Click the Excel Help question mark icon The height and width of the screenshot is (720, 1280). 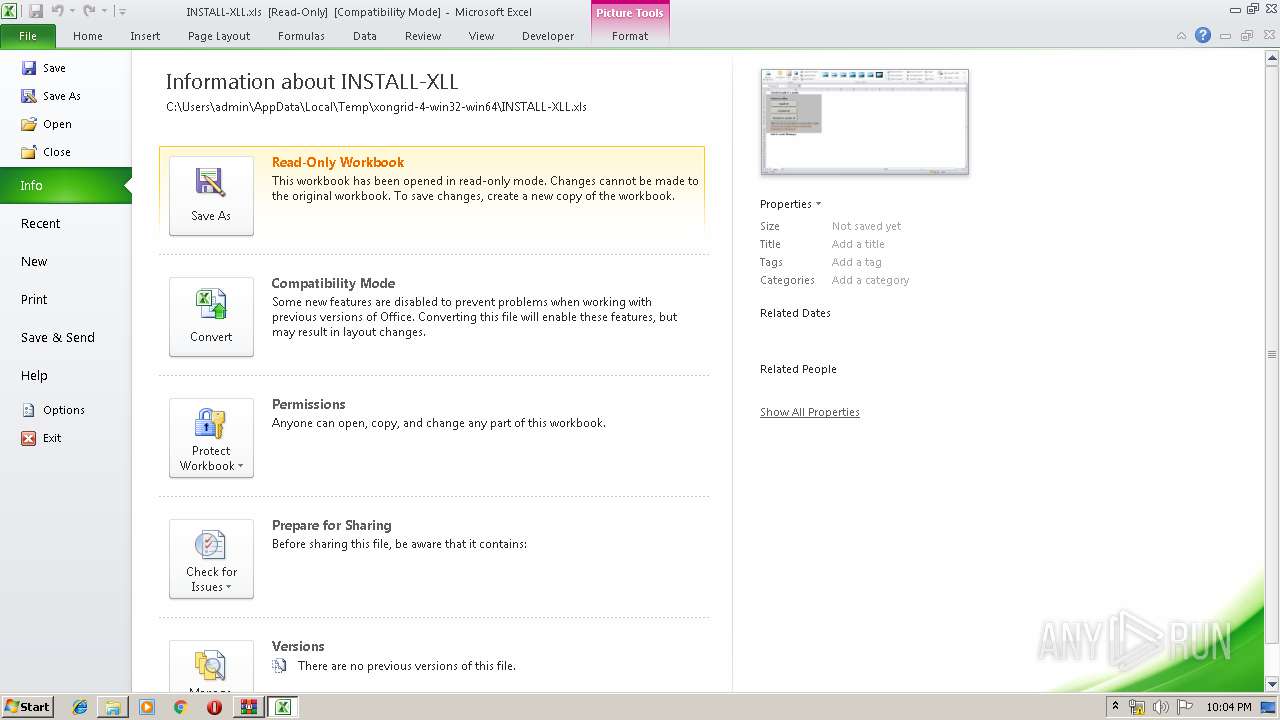click(1203, 35)
